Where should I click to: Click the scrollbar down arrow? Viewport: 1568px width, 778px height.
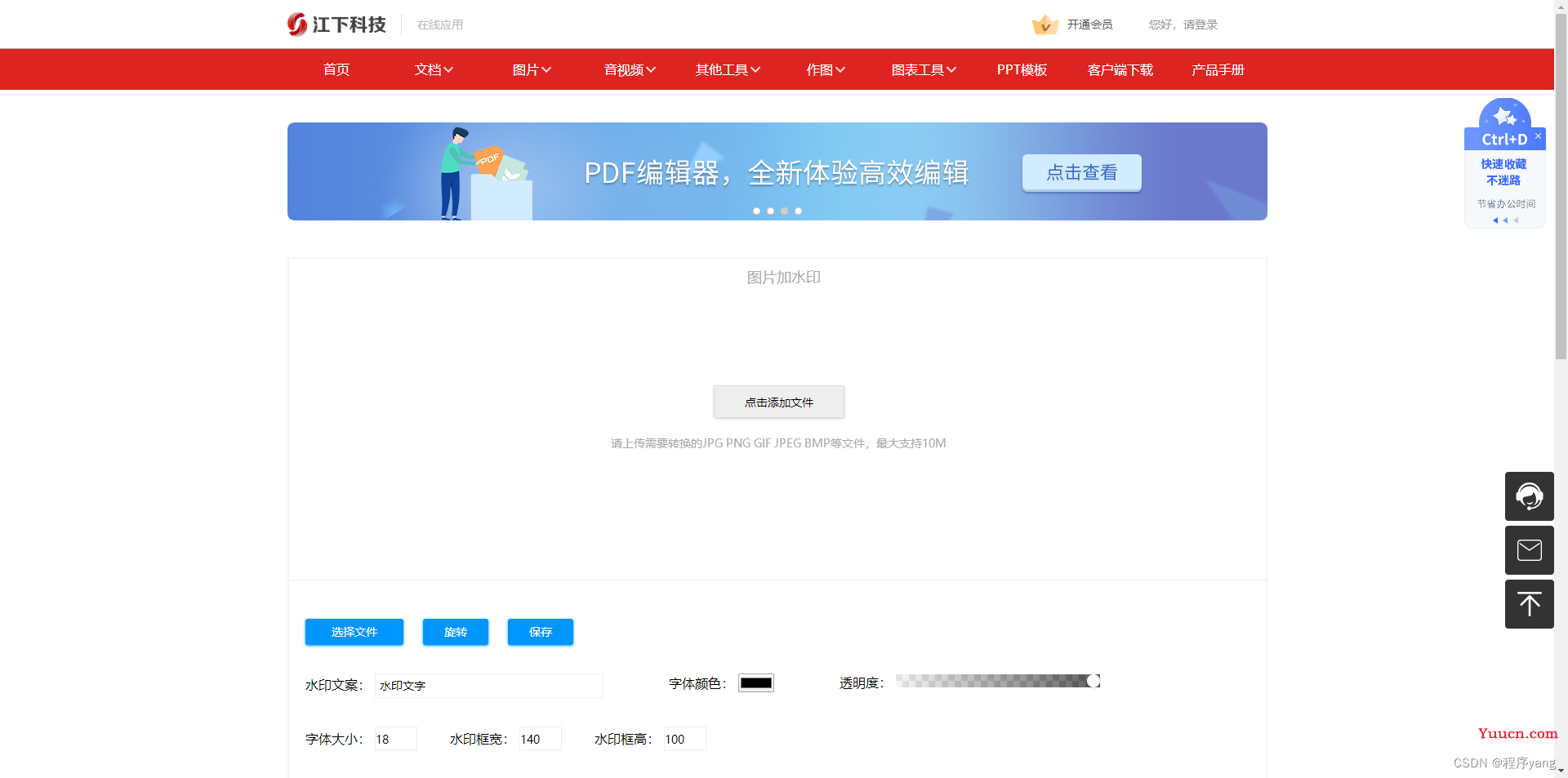click(1561, 771)
